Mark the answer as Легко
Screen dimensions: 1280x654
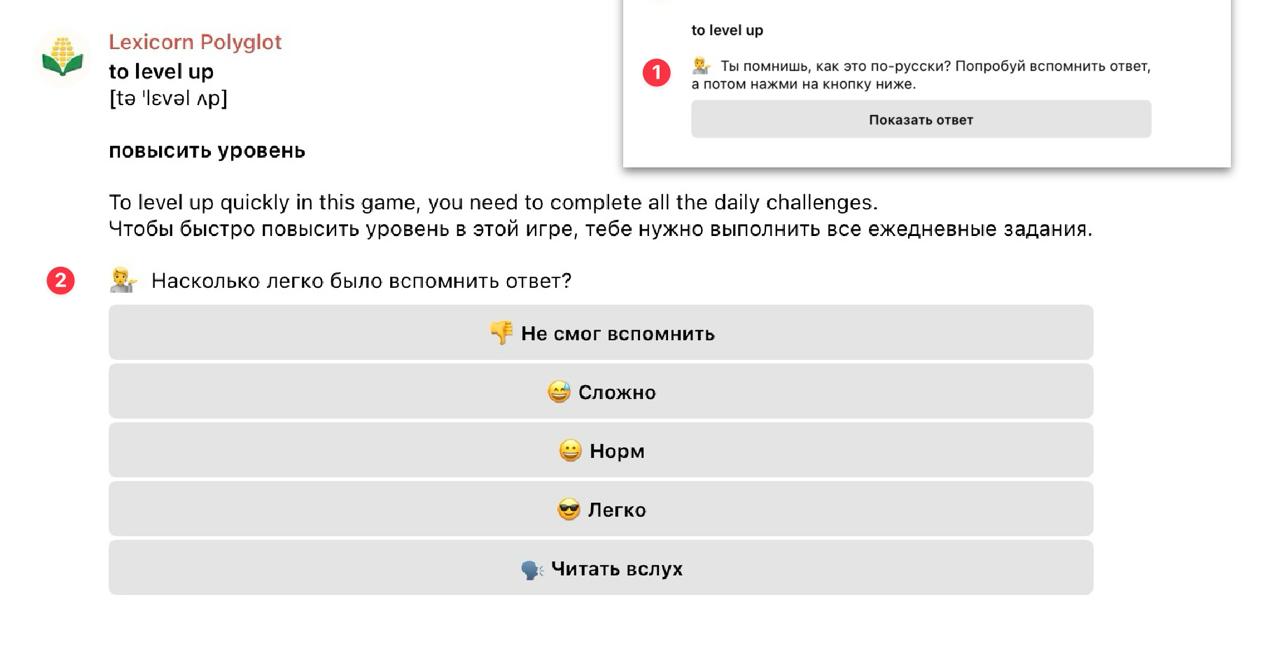pos(601,510)
